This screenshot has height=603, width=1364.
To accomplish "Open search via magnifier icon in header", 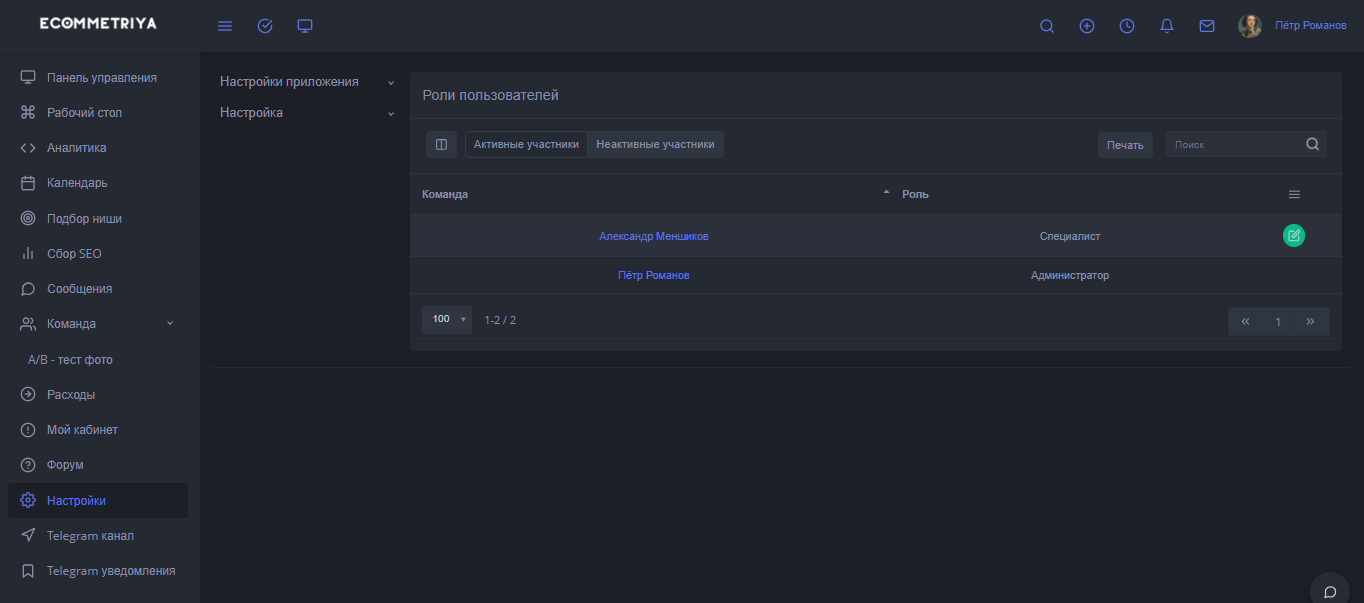I will pos(1047,27).
